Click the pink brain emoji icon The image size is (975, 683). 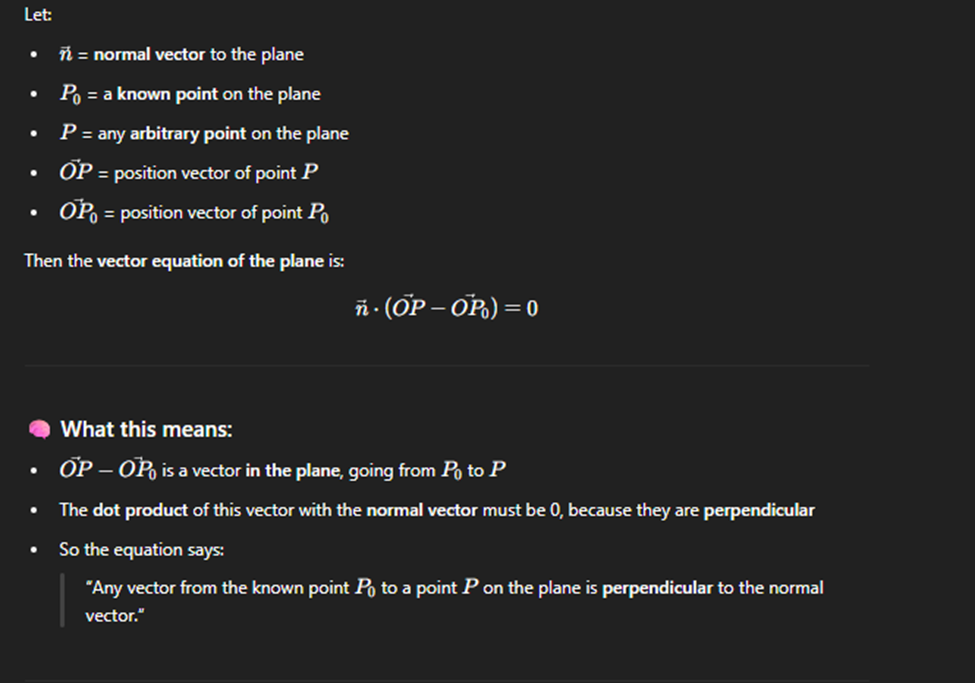coord(39,429)
